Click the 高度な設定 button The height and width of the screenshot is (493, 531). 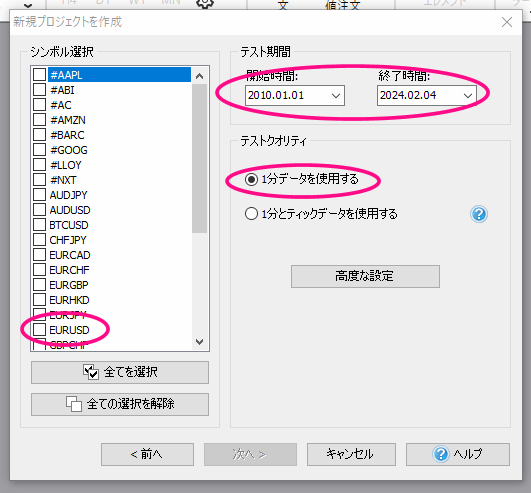tap(365, 276)
